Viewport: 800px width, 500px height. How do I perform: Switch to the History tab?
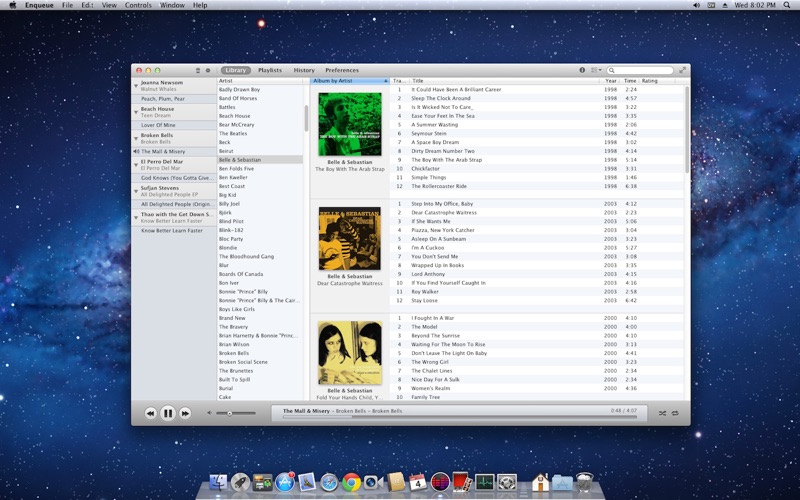304,70
